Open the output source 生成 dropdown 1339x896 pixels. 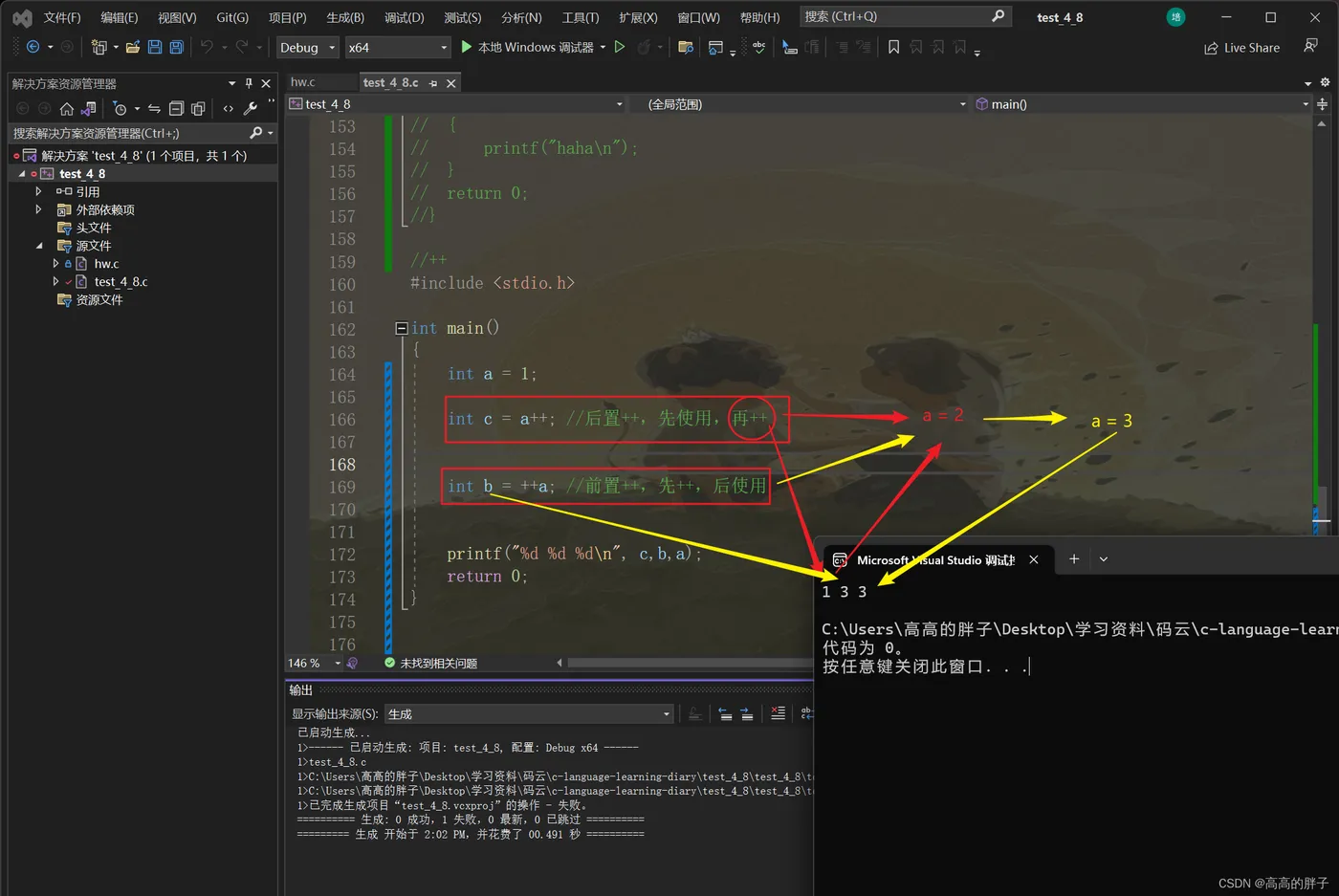[x=529, y=714]
